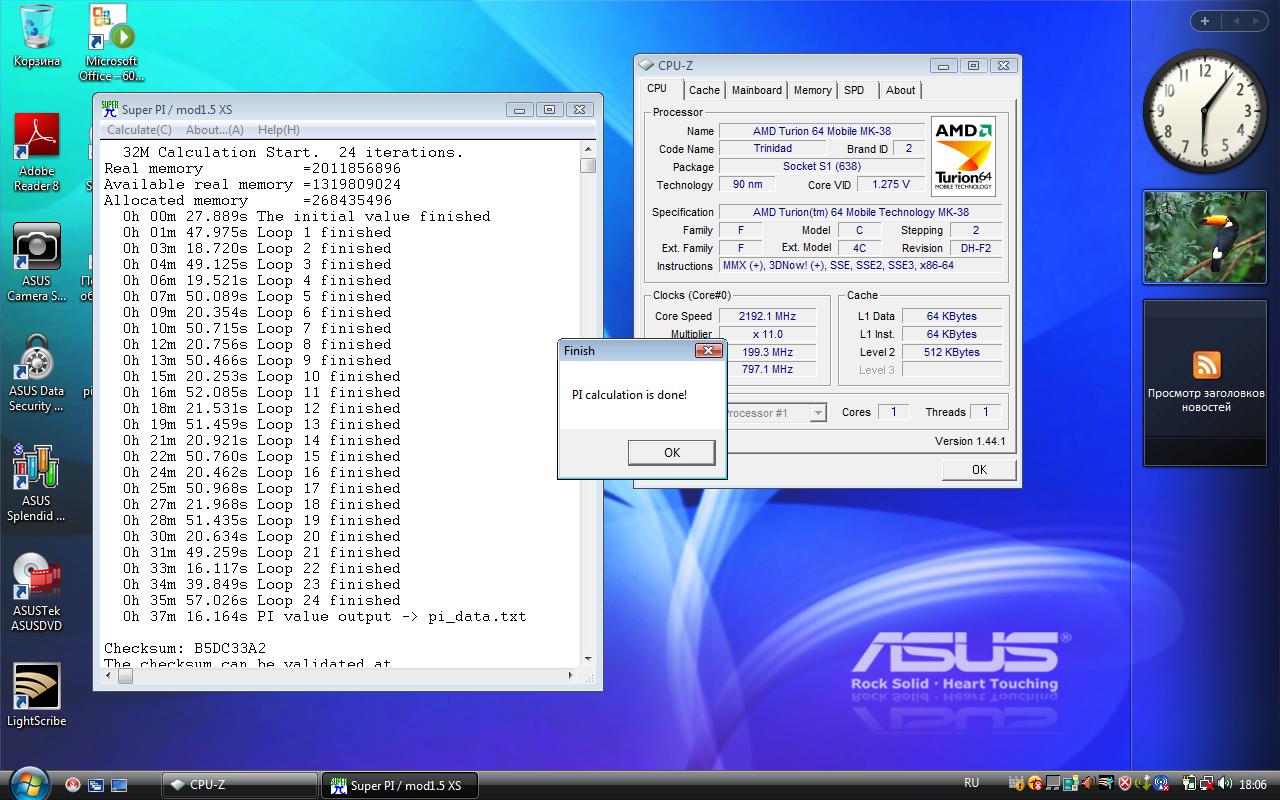Confirm the Finish dialog with OK

tap(671, 453)
